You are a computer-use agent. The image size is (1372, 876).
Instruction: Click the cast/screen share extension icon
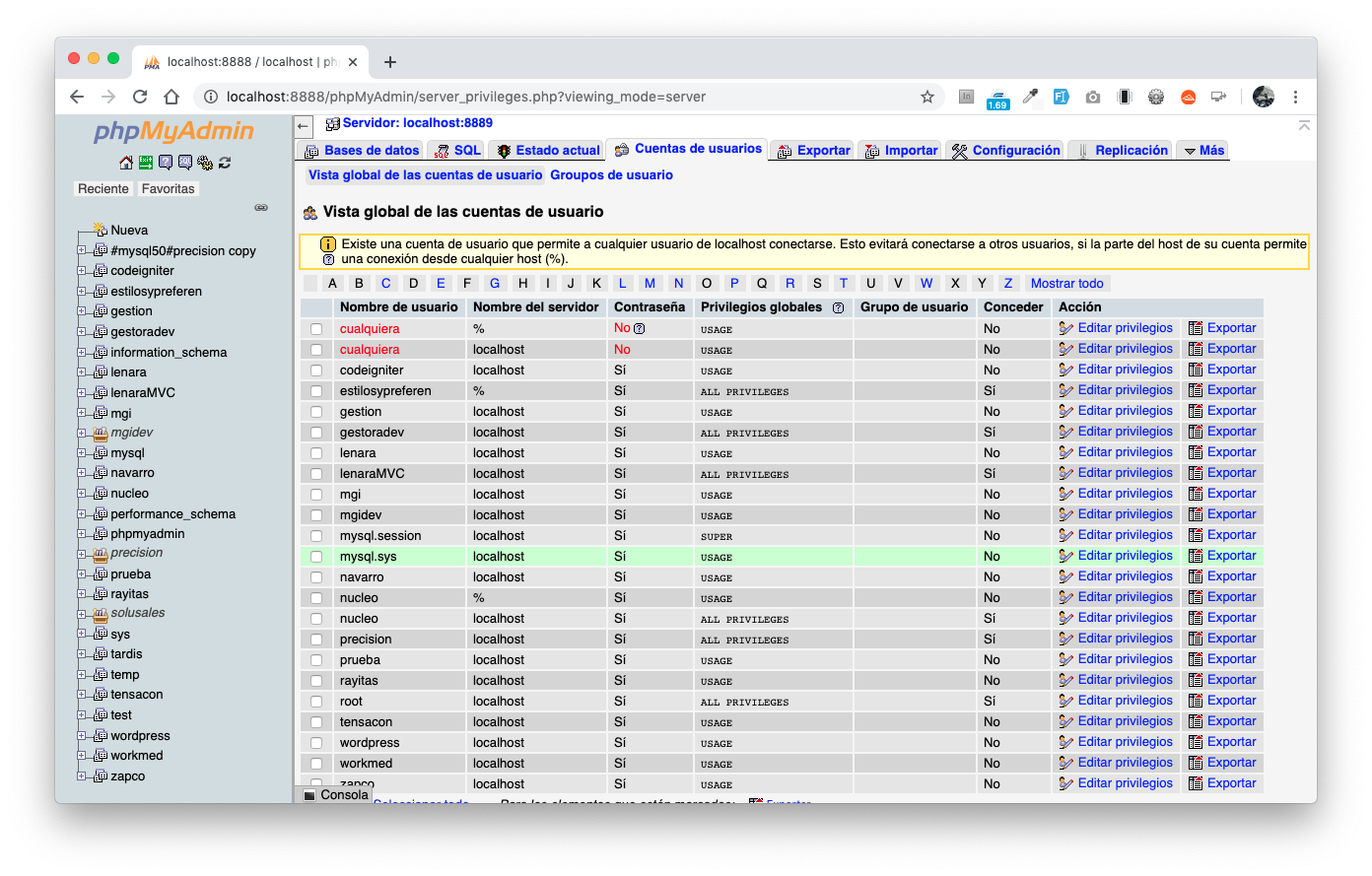coord(1219,97)
